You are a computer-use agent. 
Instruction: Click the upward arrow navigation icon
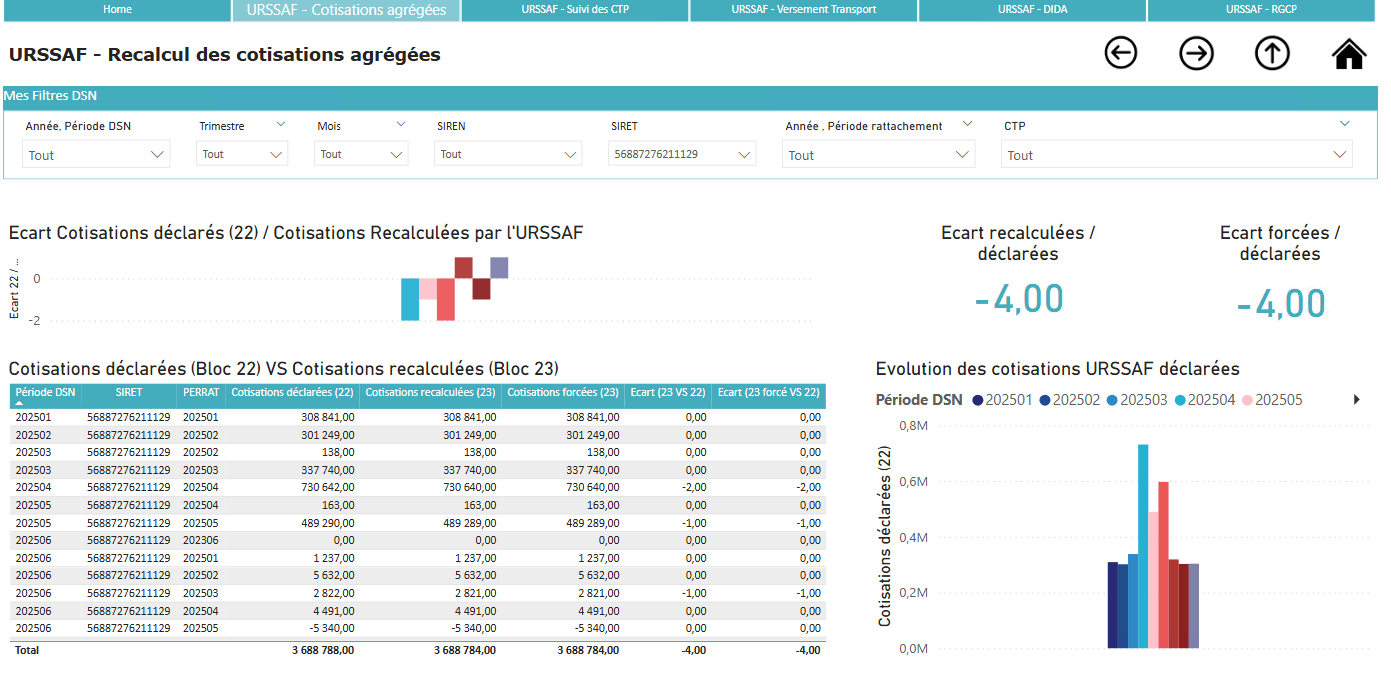coord(1272,53)
